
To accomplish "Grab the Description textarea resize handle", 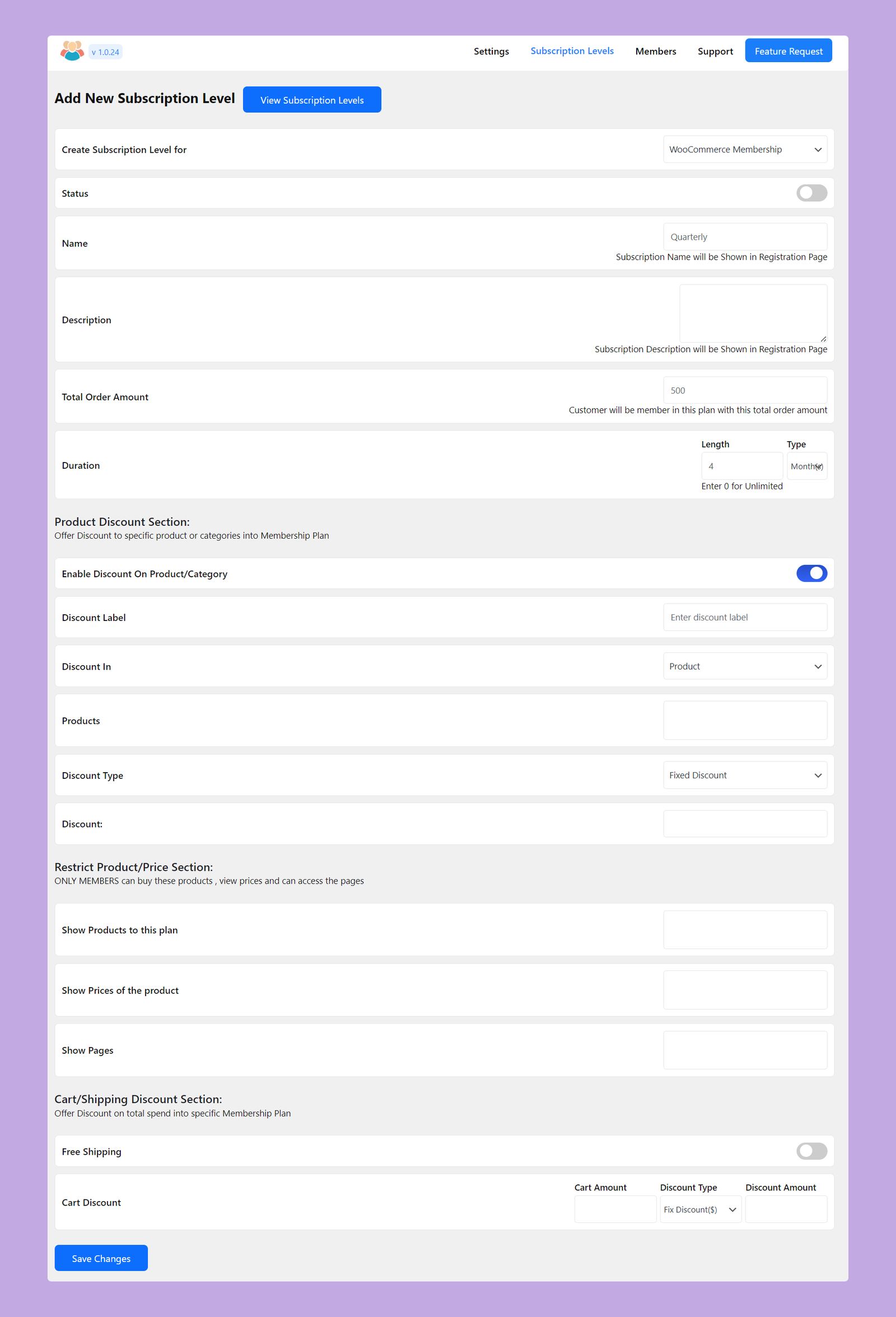I will pos(823,339).
